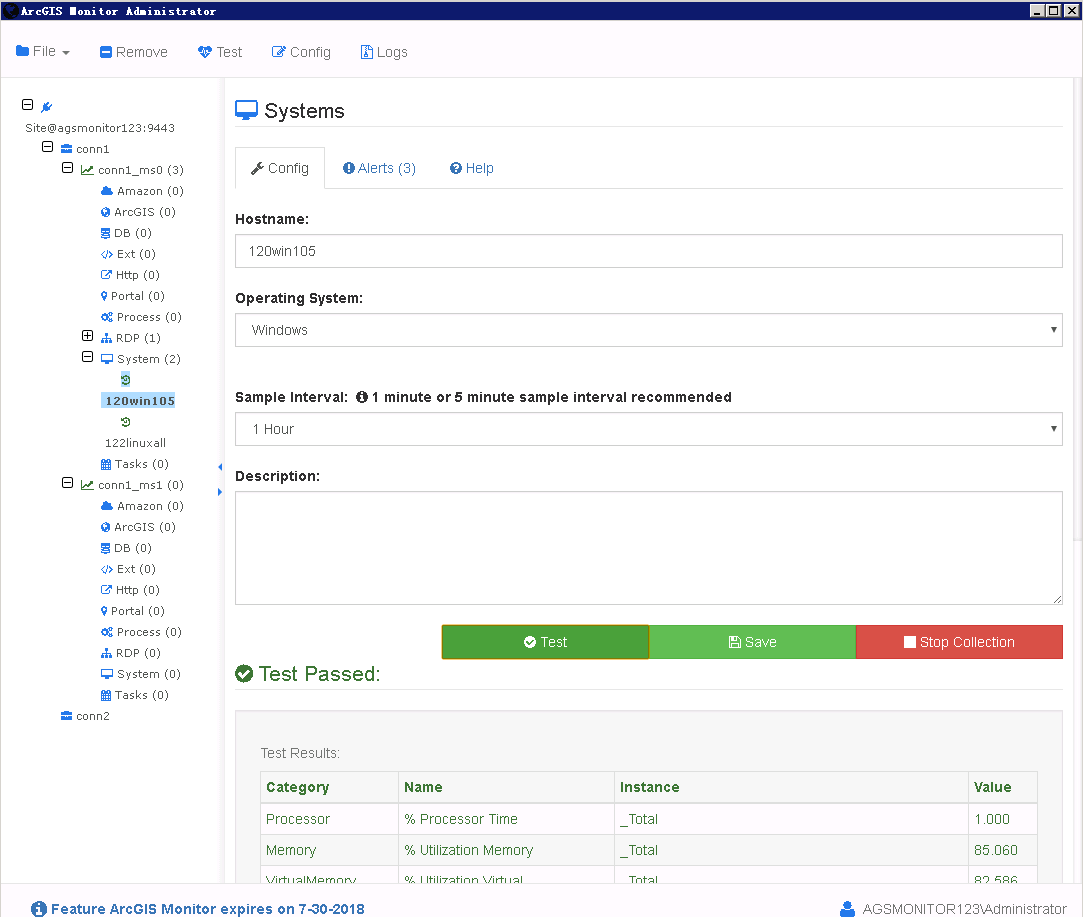Click the '% Processor Time' table cell
1083x917 pixels.
tap(506, 819)
